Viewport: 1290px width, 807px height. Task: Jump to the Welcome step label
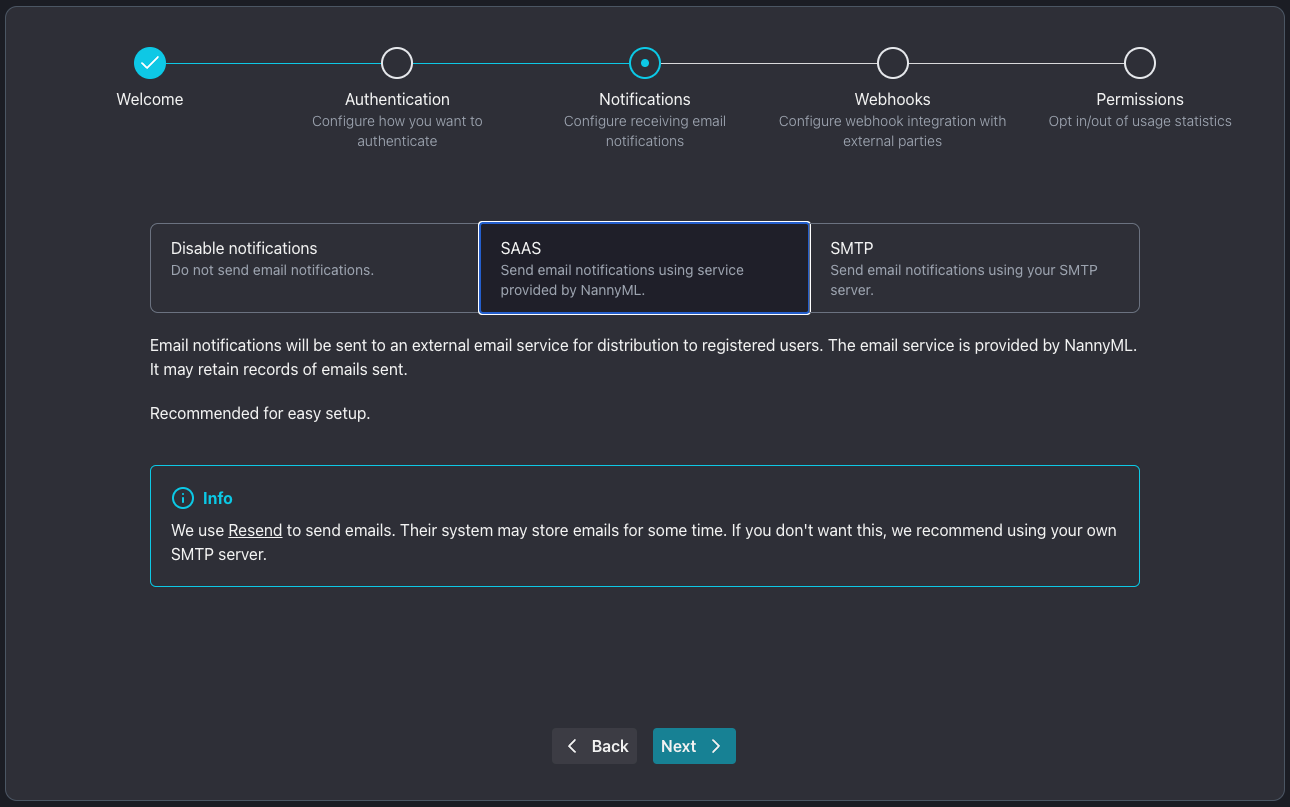[150, 99]
